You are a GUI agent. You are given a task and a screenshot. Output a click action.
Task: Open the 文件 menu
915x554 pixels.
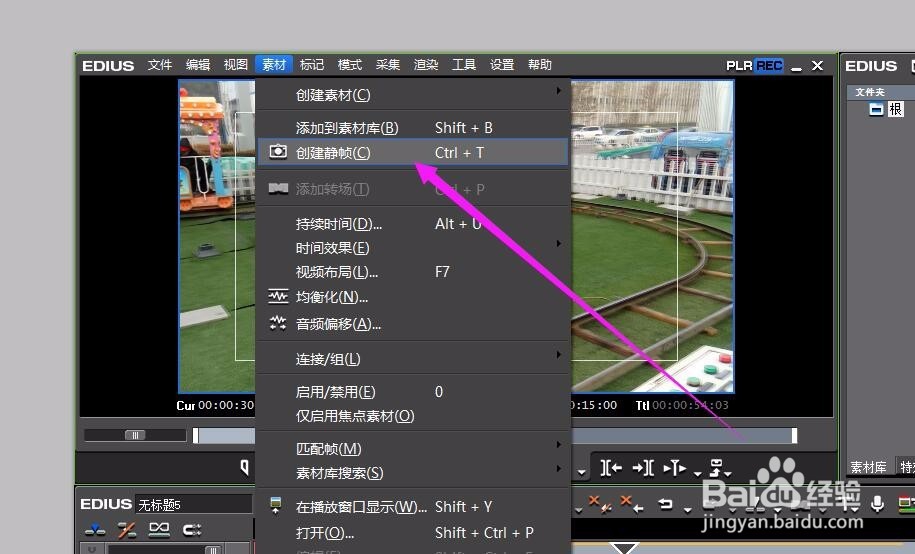(159, 65)
